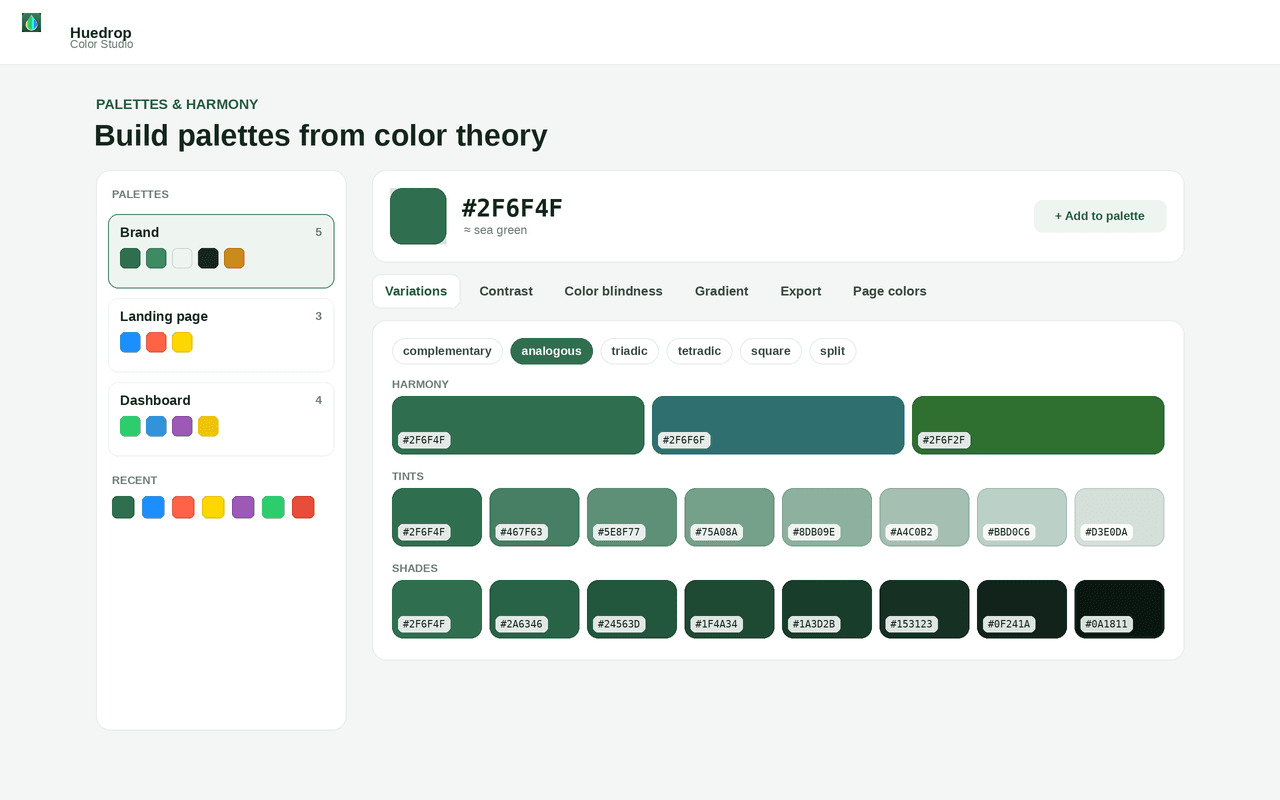Click the #2F6F4F hex code heading
Image resolution: width=1280 pixels, height=800 pixels.
tap(512, 208)
